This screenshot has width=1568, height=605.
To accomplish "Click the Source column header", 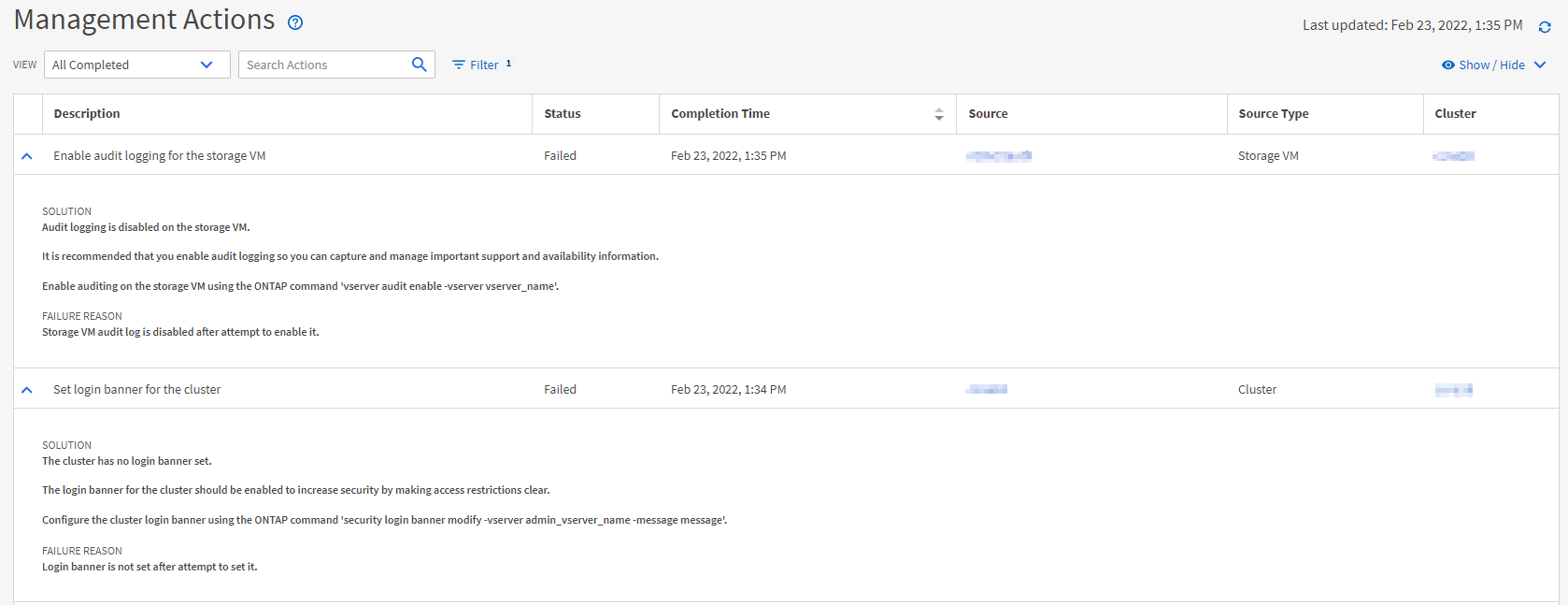I will pyautogui.click(x=988, y=114).
